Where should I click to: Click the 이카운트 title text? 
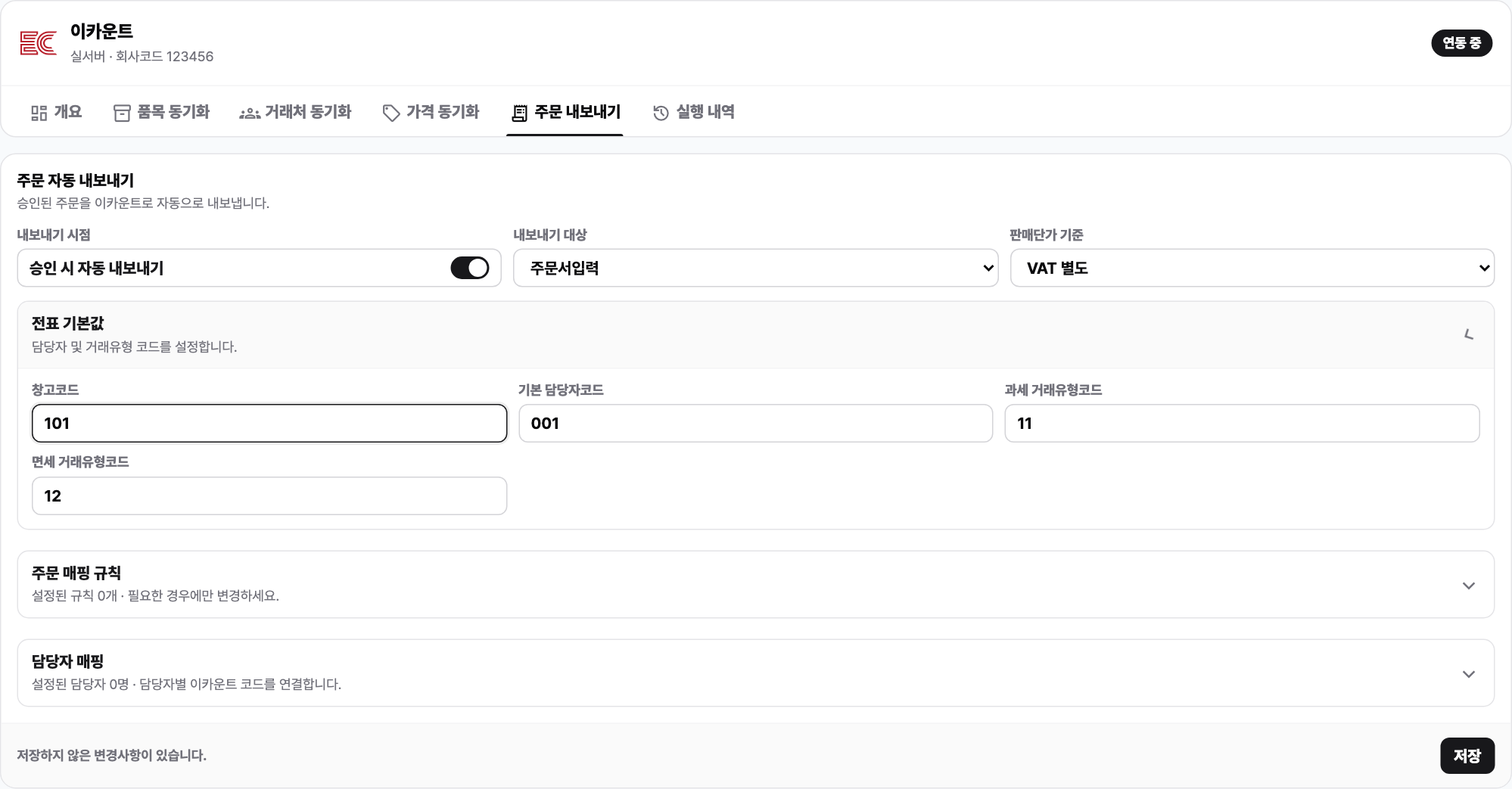tap(101, 31)
